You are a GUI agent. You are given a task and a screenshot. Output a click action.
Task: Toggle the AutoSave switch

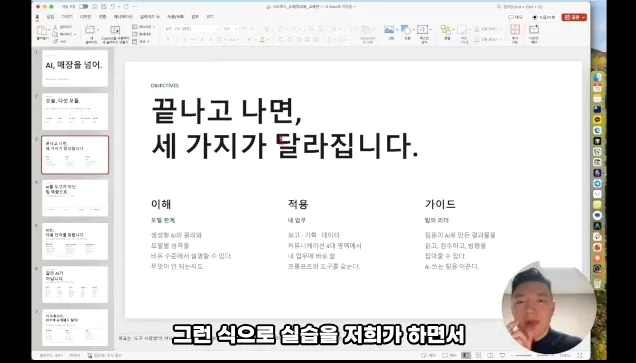tap(84, 6)
